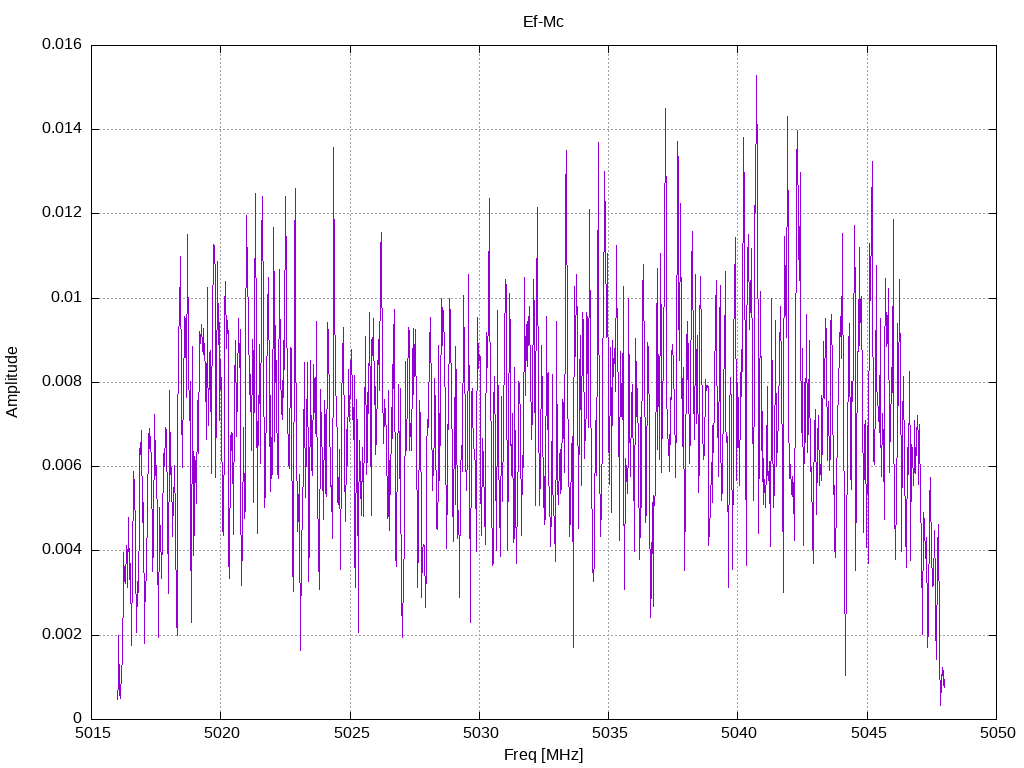Click the plot title 'Ef-Mc'
This screenshot has height=768, width=1024.
543,22
